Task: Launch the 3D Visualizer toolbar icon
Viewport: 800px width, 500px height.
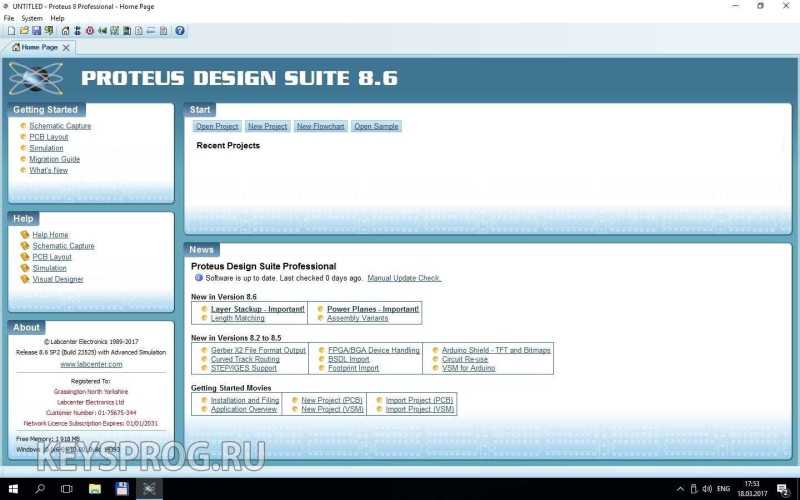Action: (x=103, y=31)
